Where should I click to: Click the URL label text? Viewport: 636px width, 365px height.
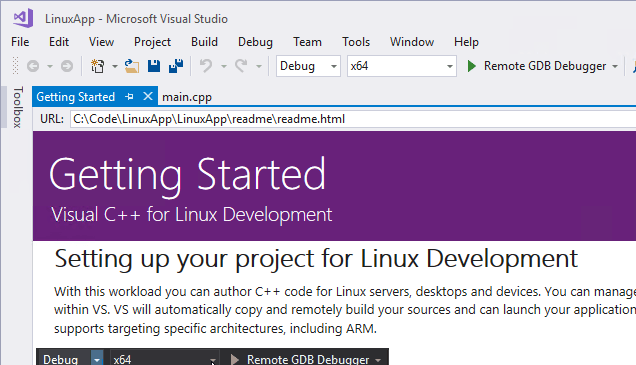52,119
